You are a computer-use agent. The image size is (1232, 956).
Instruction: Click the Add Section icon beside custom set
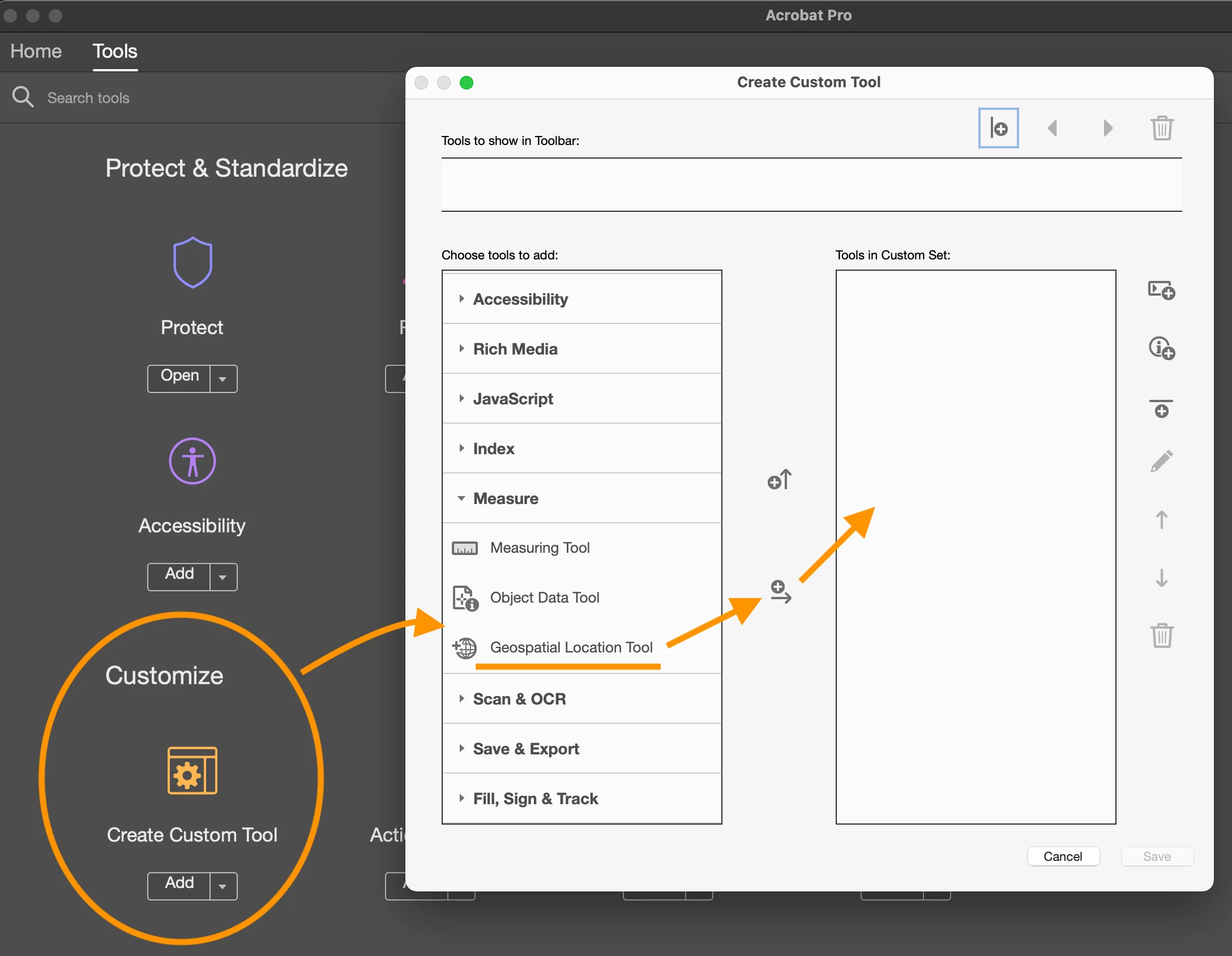pos(1161,291)
